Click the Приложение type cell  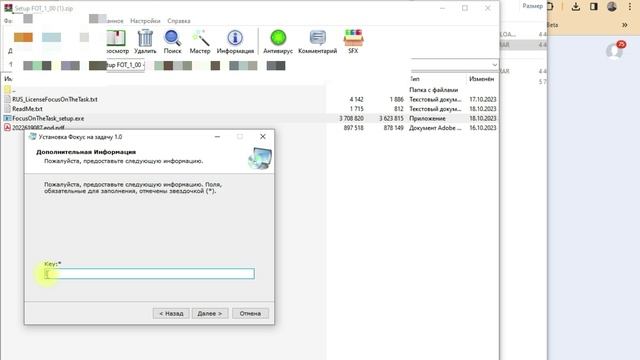click(427, 118)
